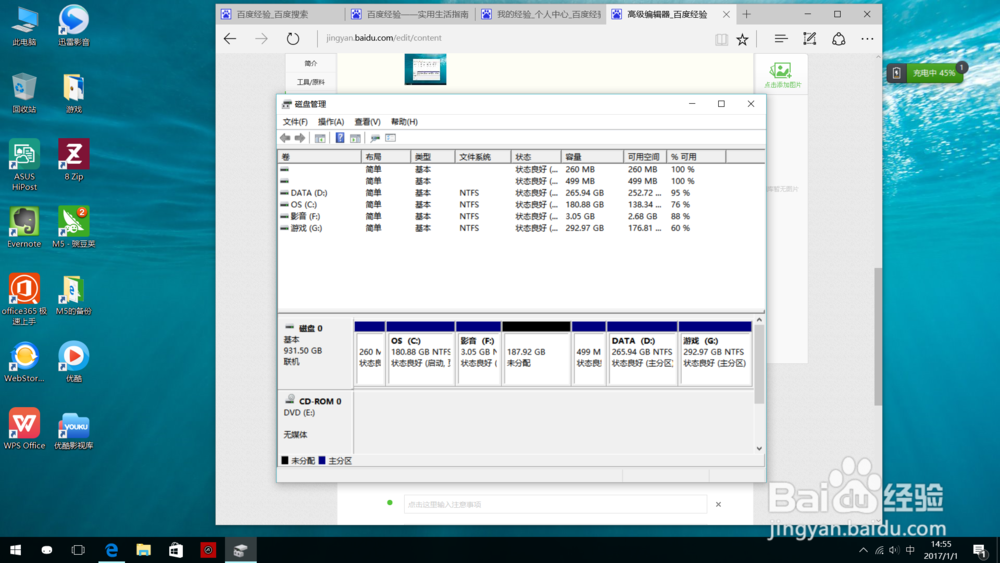Select the 游戏 (G:) volume row
This screenshot has width=1000, height=563.
[520, 228]
